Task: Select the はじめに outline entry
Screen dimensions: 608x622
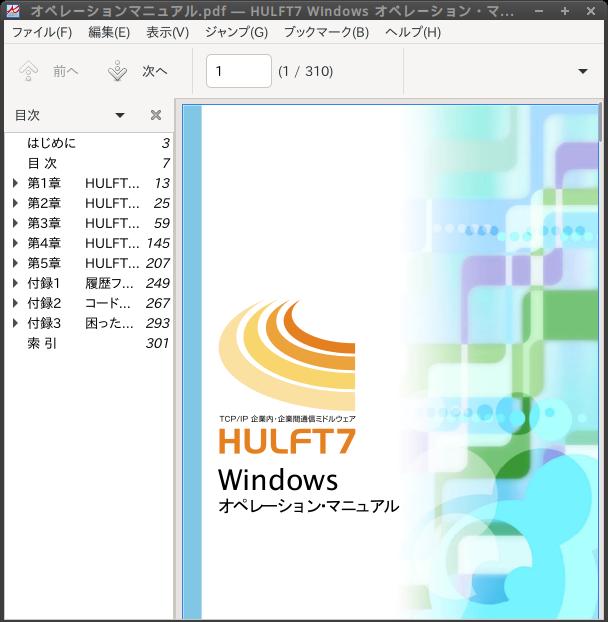Action: coord(51,143)
